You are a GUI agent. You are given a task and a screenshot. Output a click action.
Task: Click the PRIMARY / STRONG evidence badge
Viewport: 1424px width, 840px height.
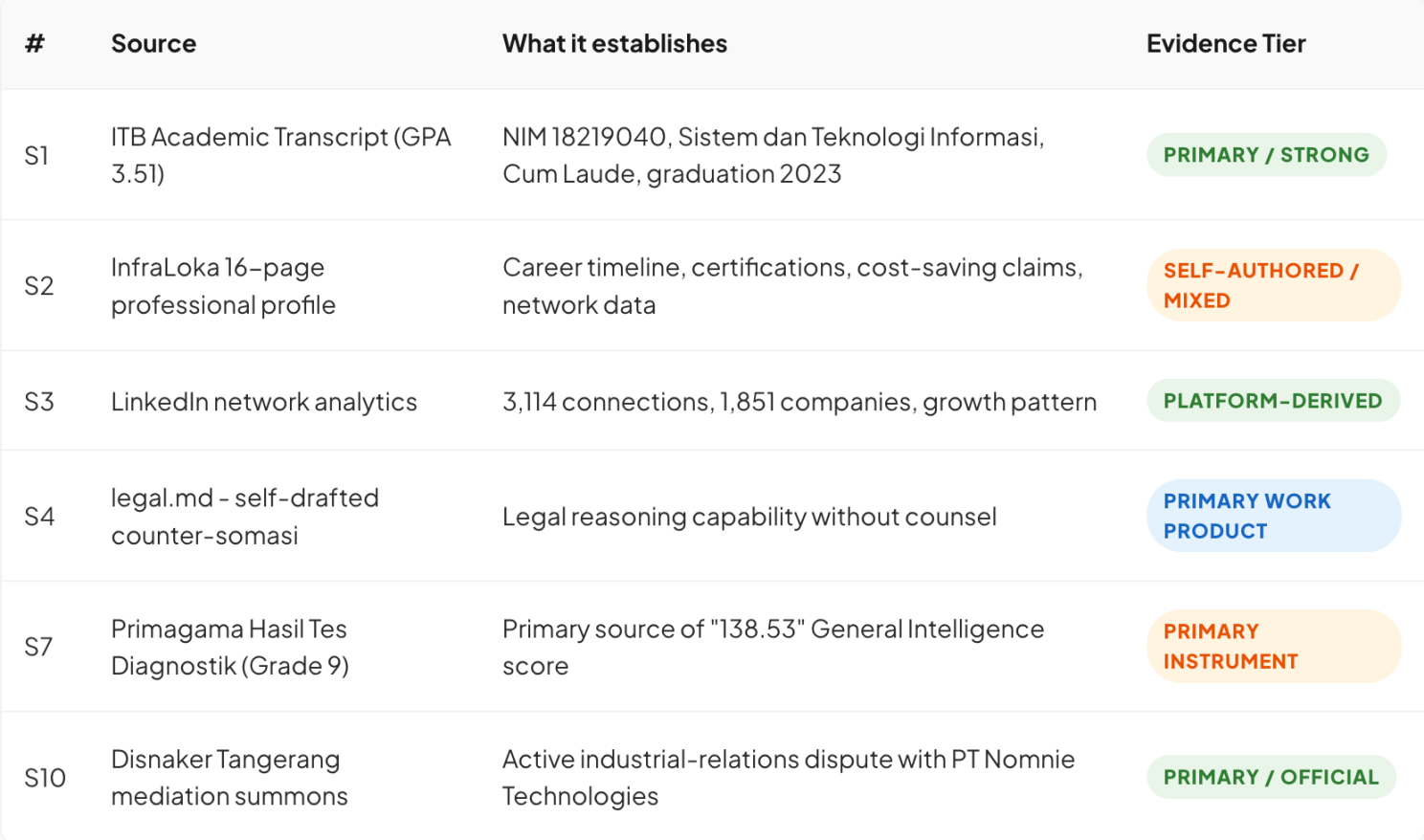pyautogui.click(x=1266, y=155)
